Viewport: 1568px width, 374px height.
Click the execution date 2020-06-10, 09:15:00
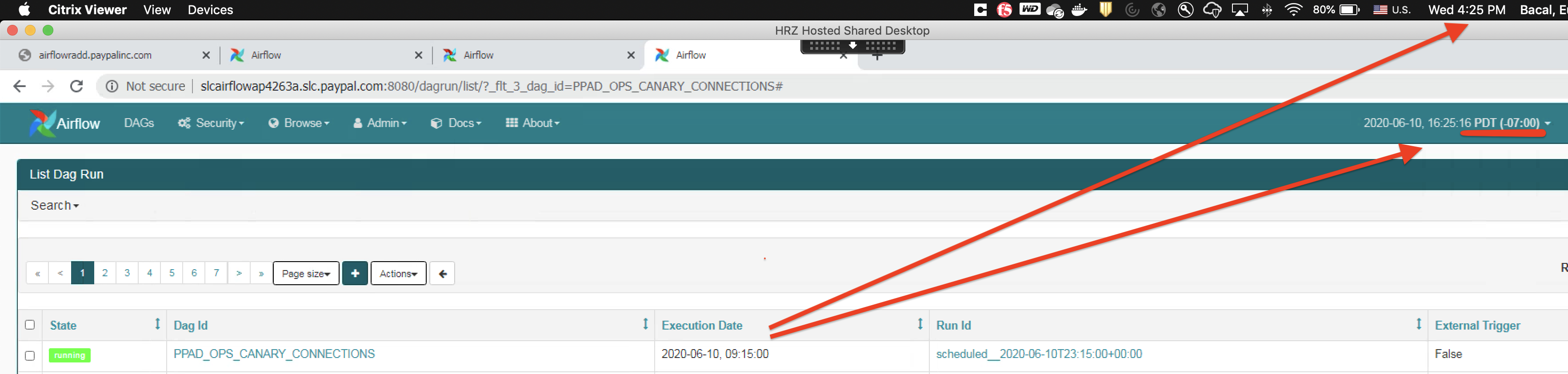point(715,354)
